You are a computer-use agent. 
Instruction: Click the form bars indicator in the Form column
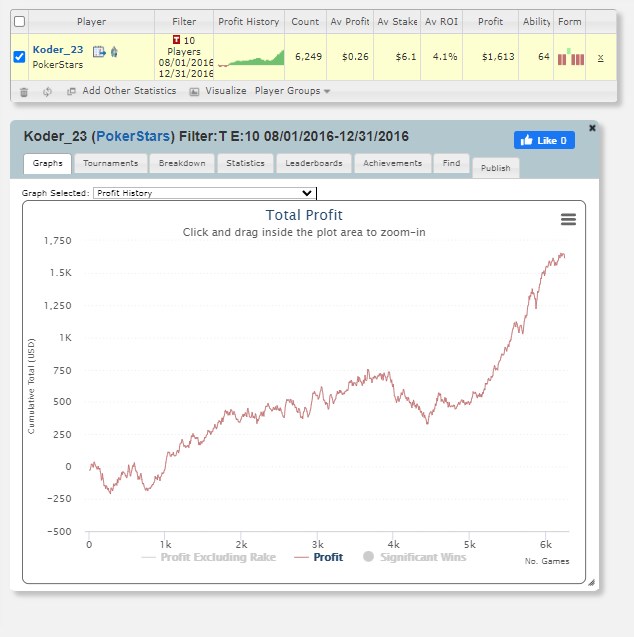point(571,57)
